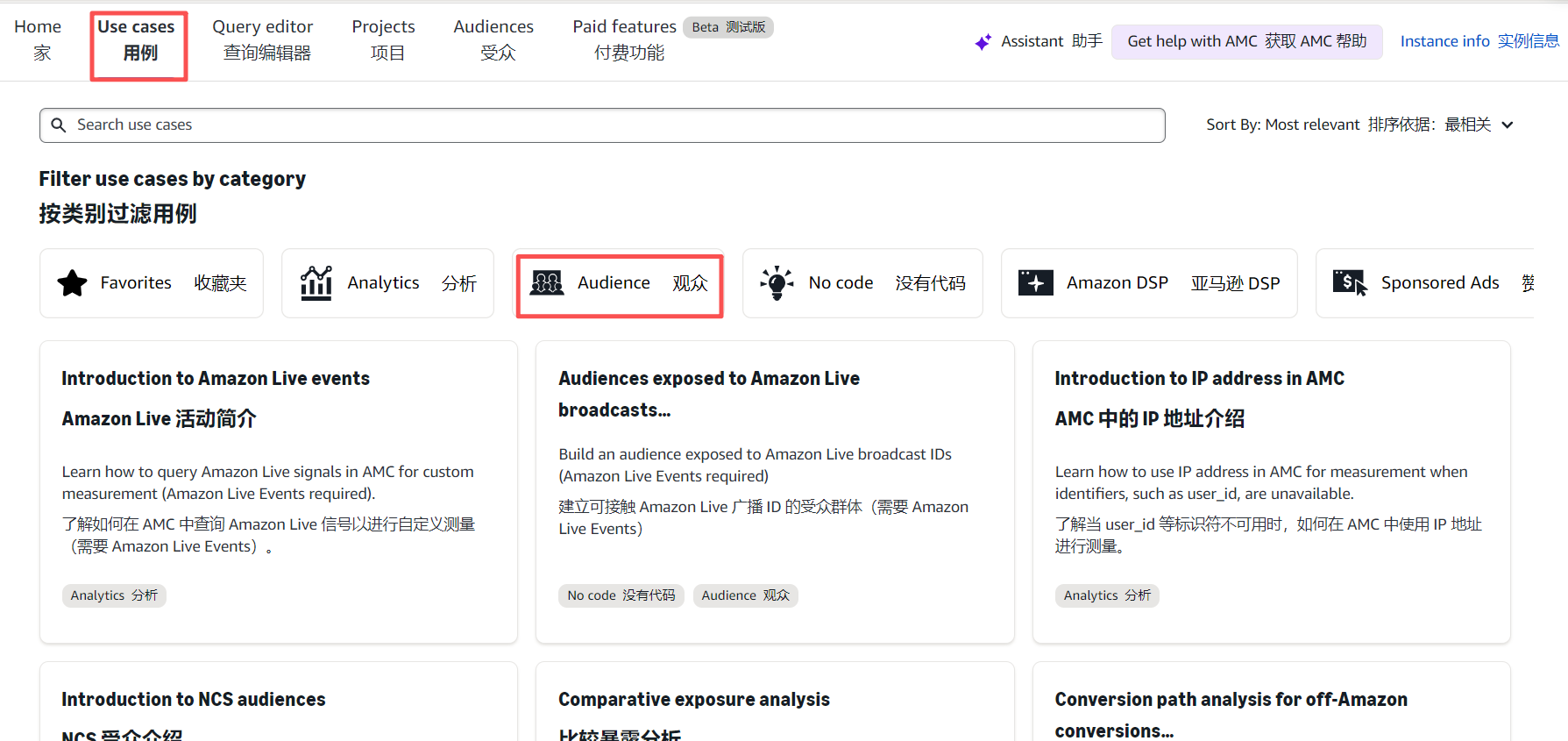This screenshot has height=741, width=1568.
Task: Switch to the Projects tab
Action: (x=384, y=40)
